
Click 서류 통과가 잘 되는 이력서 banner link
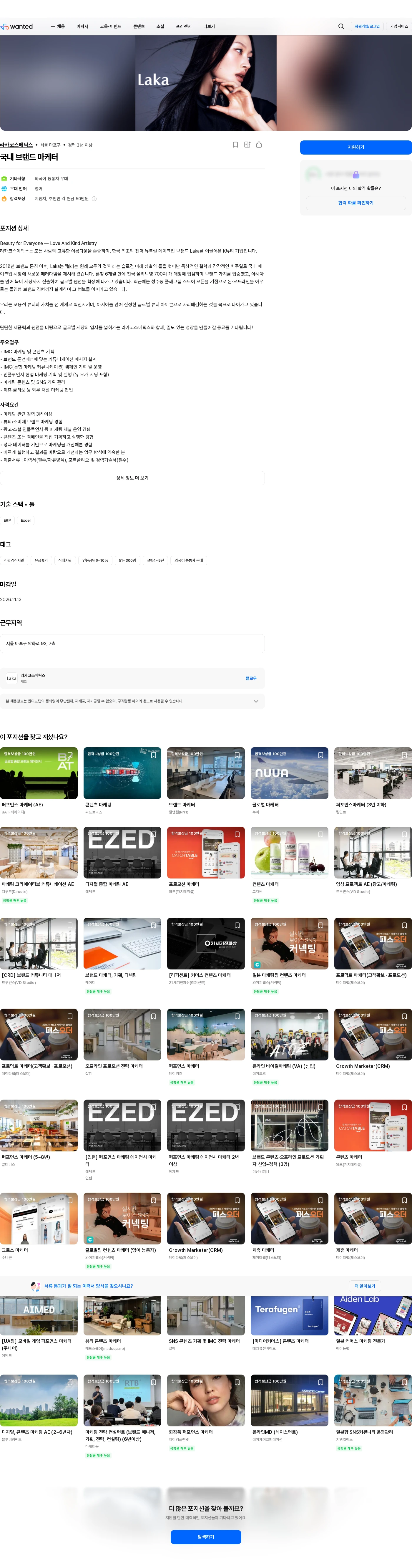click(88, 1286)
